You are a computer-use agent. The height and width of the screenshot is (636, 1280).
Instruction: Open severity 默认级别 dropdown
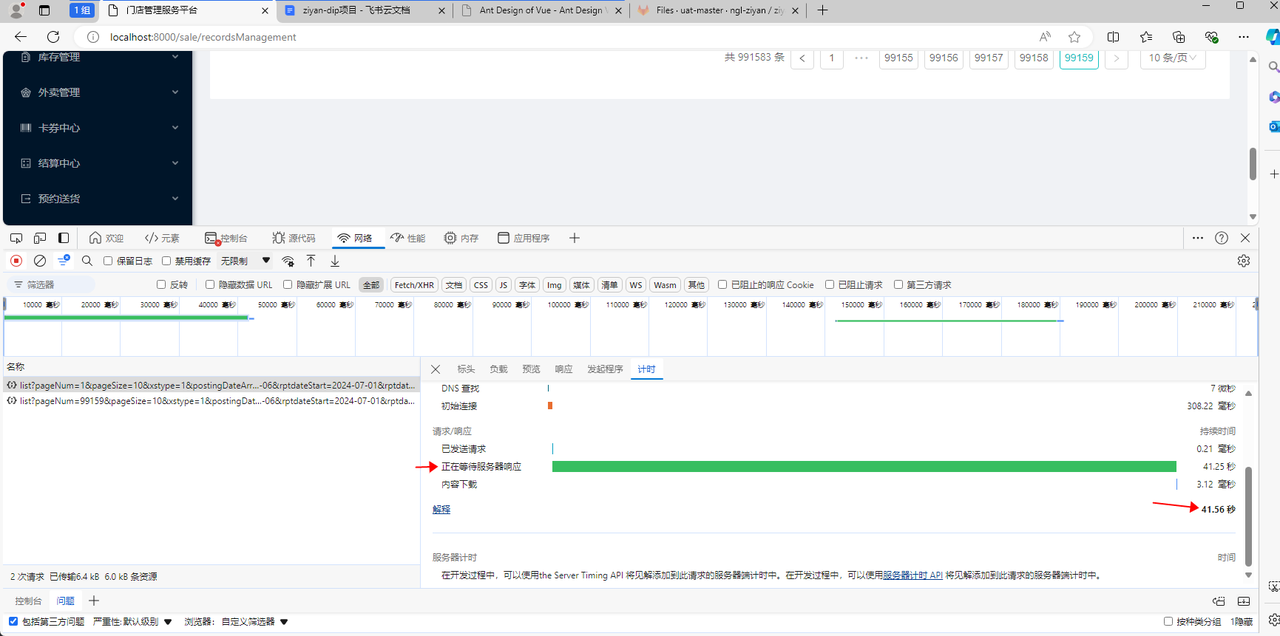pos(133,622)
